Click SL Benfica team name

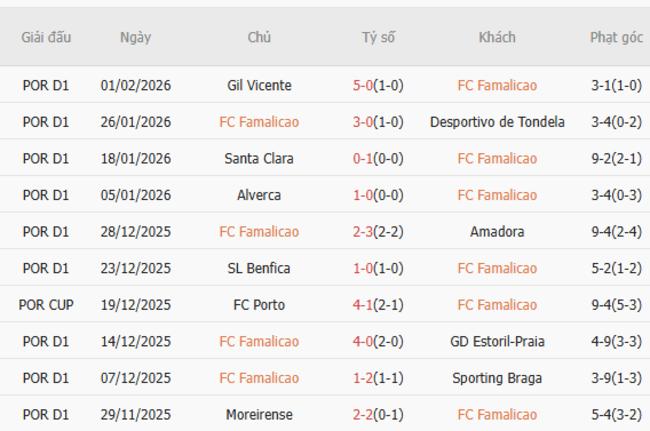click(x=259, y=268)
